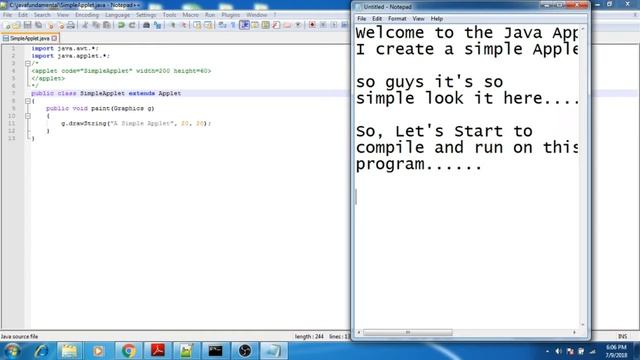Image resolution: width=640 pixels, height=360 pixels.
Task: Click the Cut icon in Notepad++ toolbar
Action: [85, 25]
